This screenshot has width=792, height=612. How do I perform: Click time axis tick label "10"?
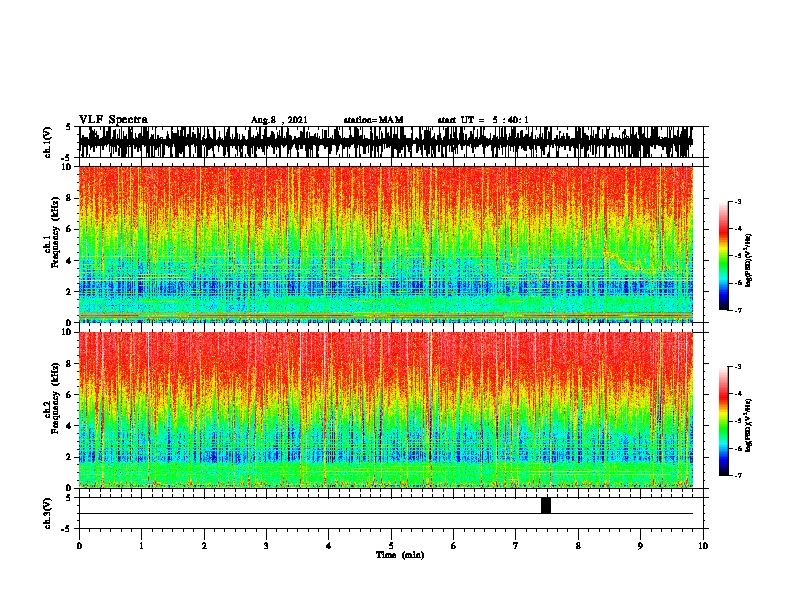[x=703, y=546]
